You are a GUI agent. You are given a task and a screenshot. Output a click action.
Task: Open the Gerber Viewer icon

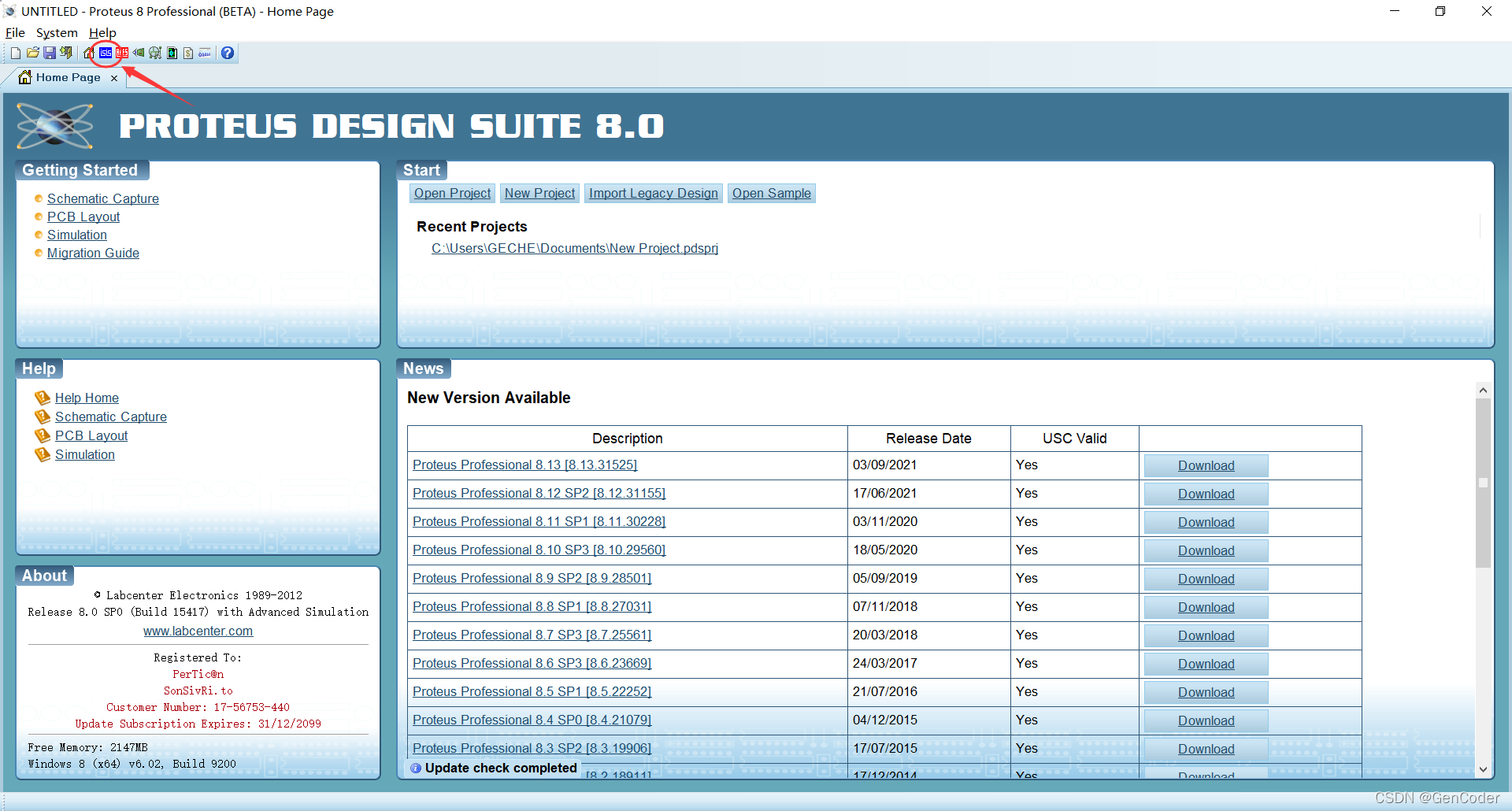coord(172,53)
